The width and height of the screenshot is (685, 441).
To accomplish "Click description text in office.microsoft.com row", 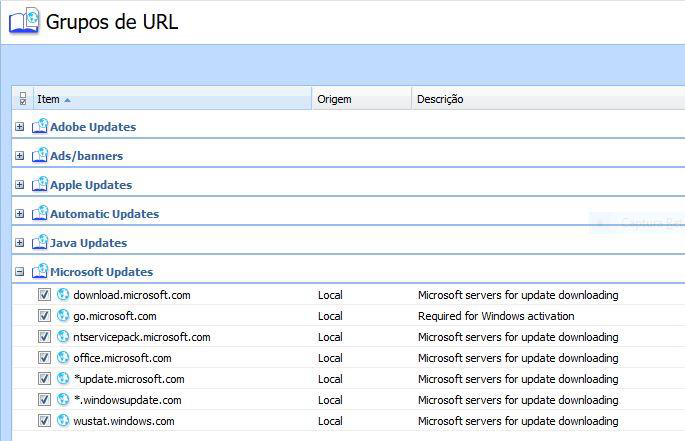I will coord(518,358).
